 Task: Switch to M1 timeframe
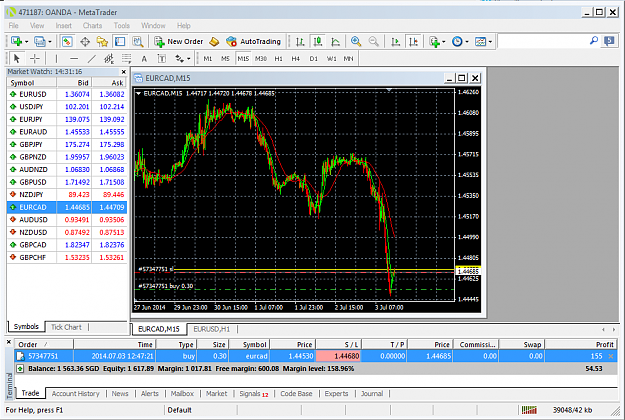[208, 59]
